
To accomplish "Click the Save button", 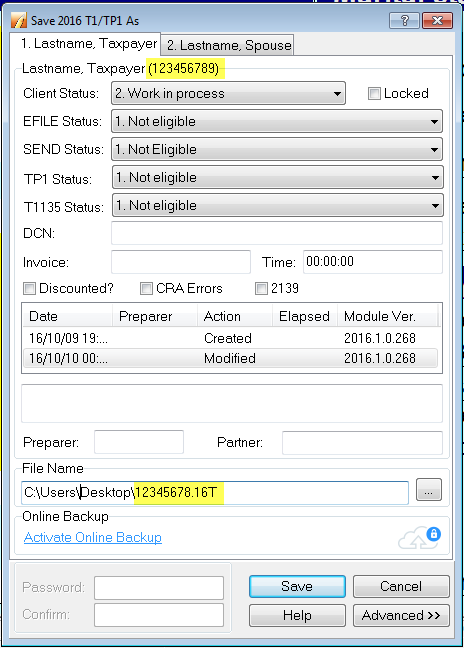I will tap(297, 586).
